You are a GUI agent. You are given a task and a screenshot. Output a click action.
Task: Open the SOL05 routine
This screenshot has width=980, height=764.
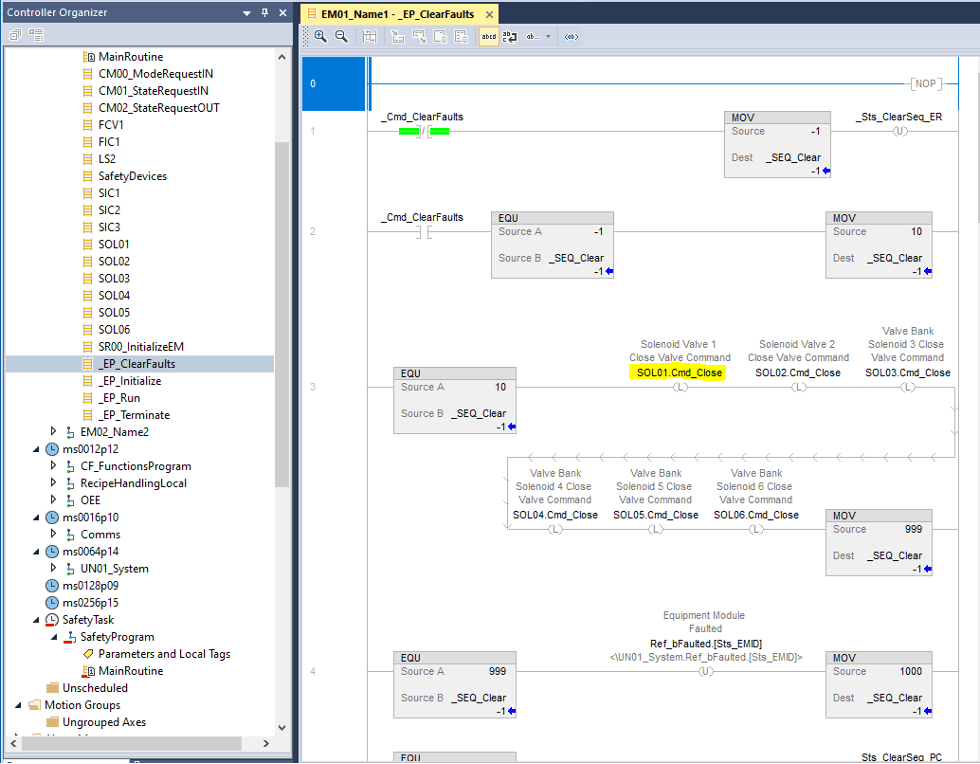(114, 313)
